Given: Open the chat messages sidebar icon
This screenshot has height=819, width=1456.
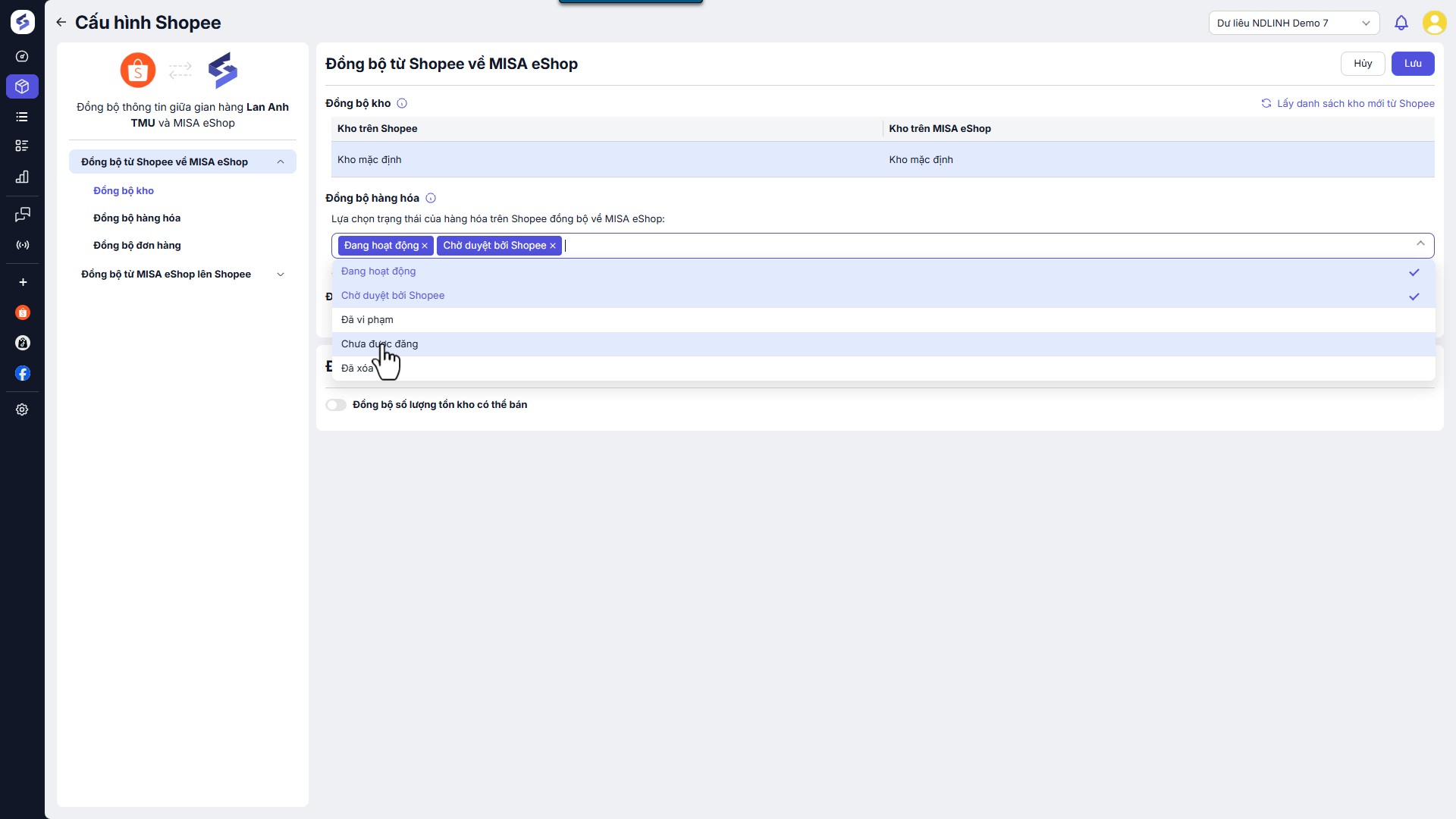Looking at the screenshot, I should tap(22, 215).
